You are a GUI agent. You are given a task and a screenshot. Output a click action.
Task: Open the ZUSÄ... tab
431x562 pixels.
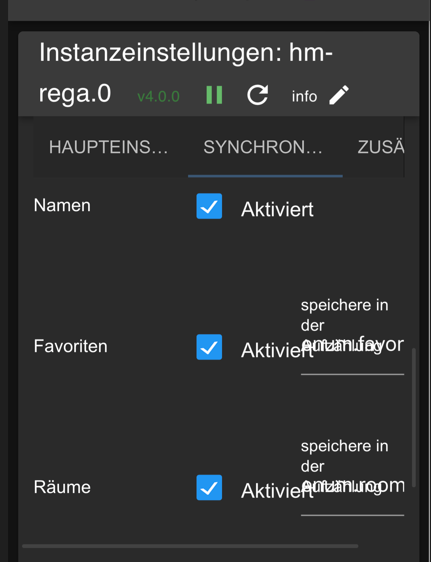click(x=380, y=147)
